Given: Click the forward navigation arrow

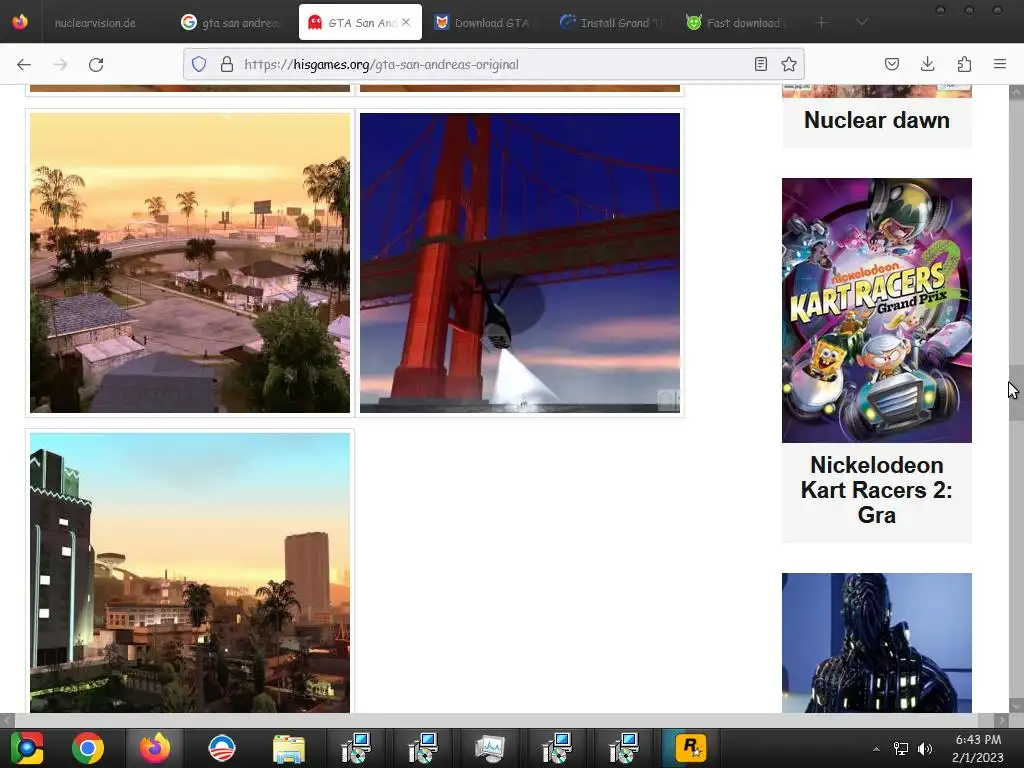Looking at the screenshot, I should coord(60,64).
